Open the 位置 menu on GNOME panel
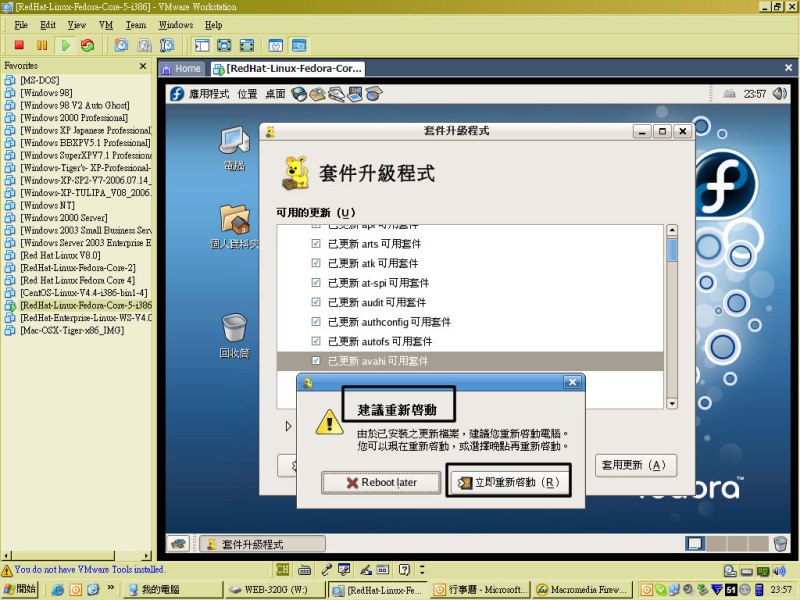 [247, 94]
